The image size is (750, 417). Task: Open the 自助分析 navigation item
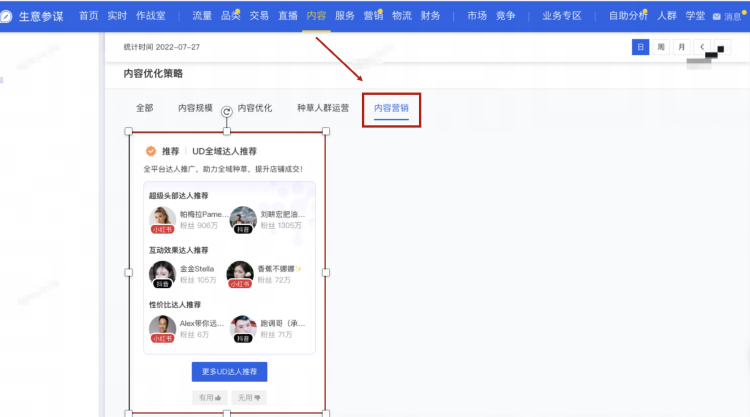628,16
